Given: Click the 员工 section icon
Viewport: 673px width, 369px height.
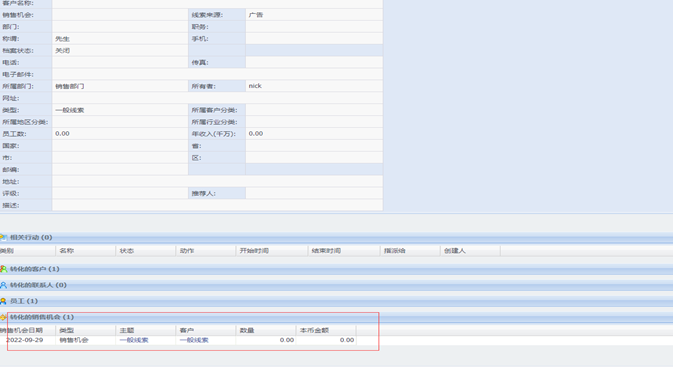Looking at the screenshot, I should point(3,301).
